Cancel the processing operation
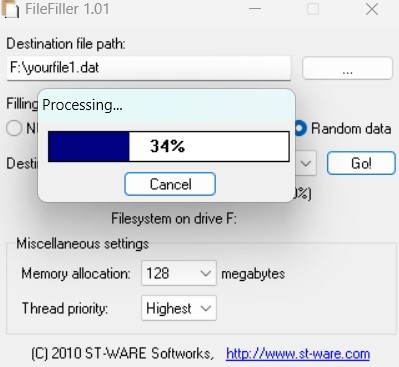399x367 pixels. (170, 184)
